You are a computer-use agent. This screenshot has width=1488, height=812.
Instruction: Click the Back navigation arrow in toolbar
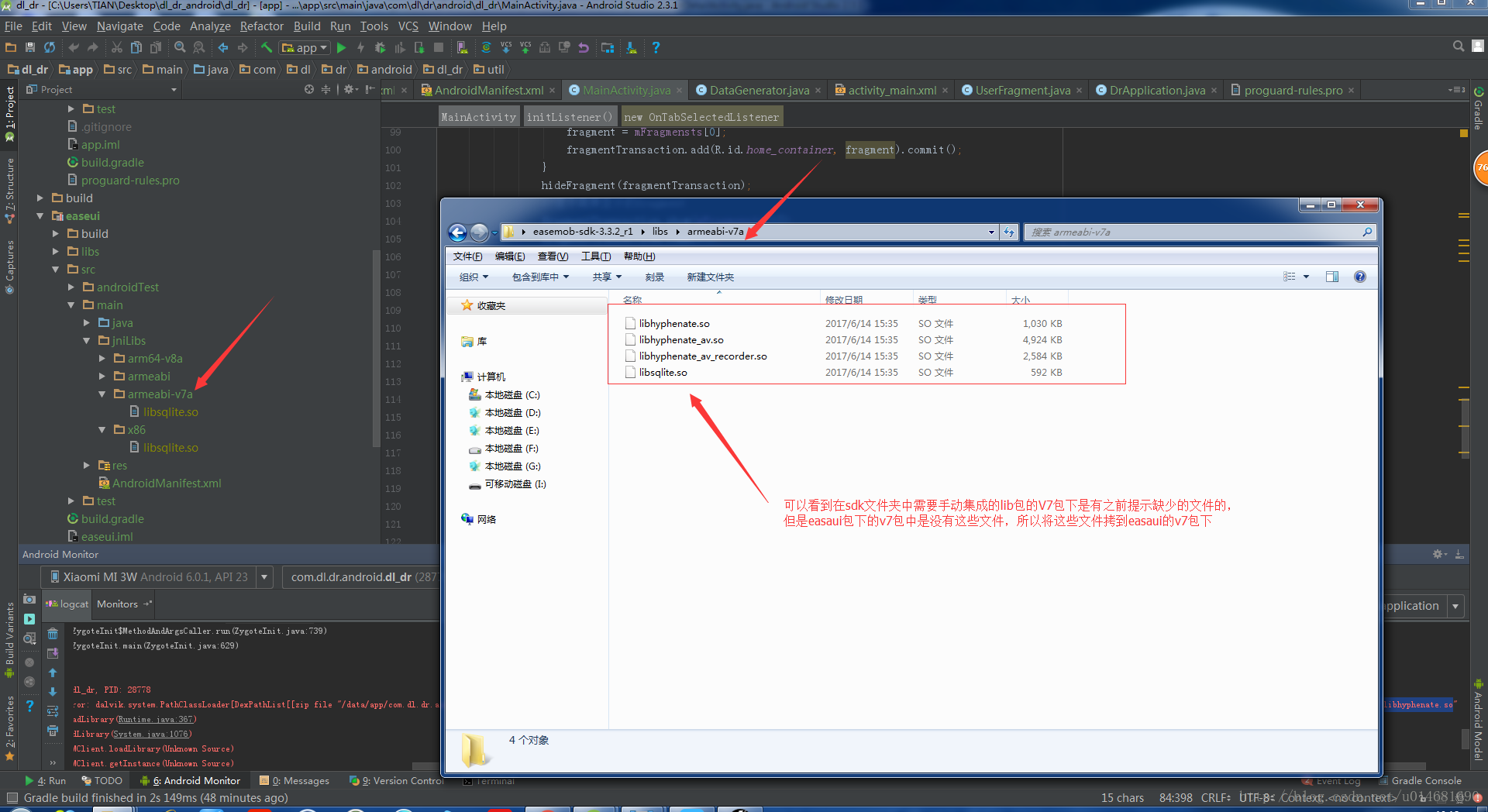pyautogui.click(x=223, y=47)
